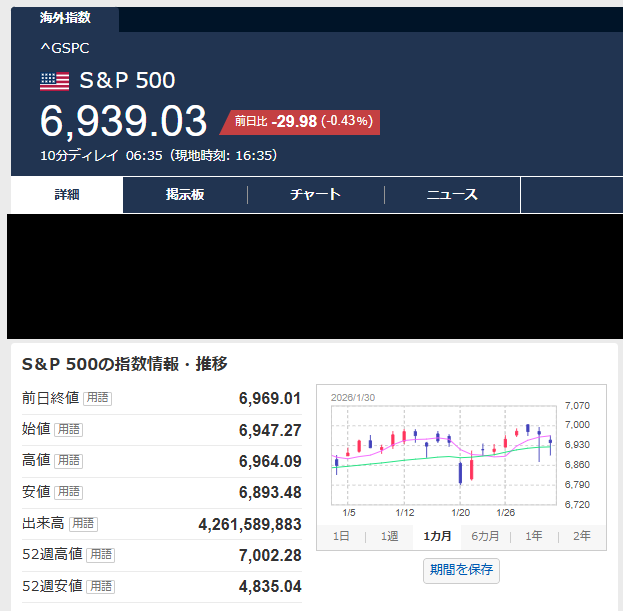
Task: Click 用語 link next to 前日終値
Action: pyautogui.click(x=97, y=398)
